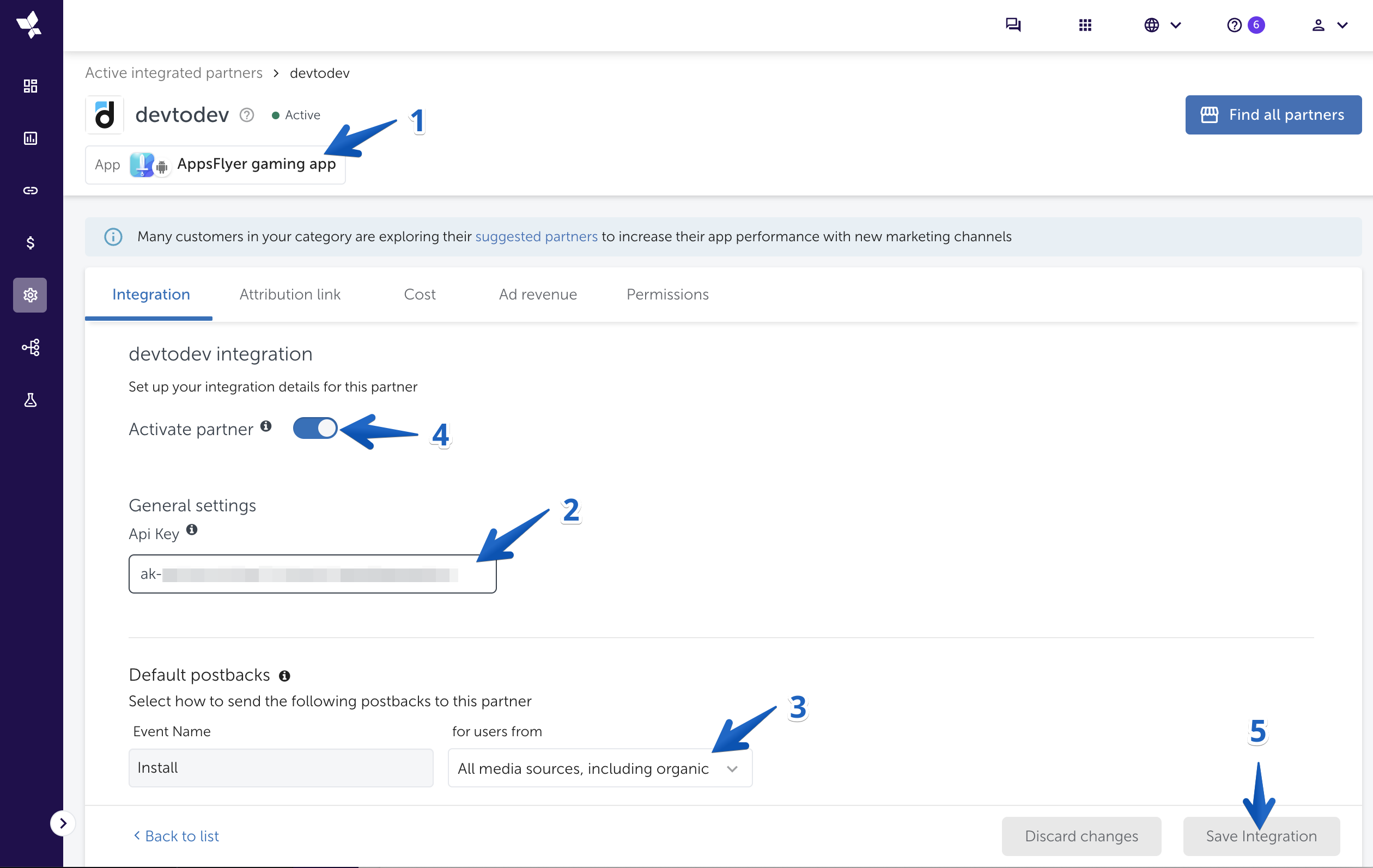Open All media sources dropdown
This screenshot has width=1373, height=868.
click(x=599, y=768)
